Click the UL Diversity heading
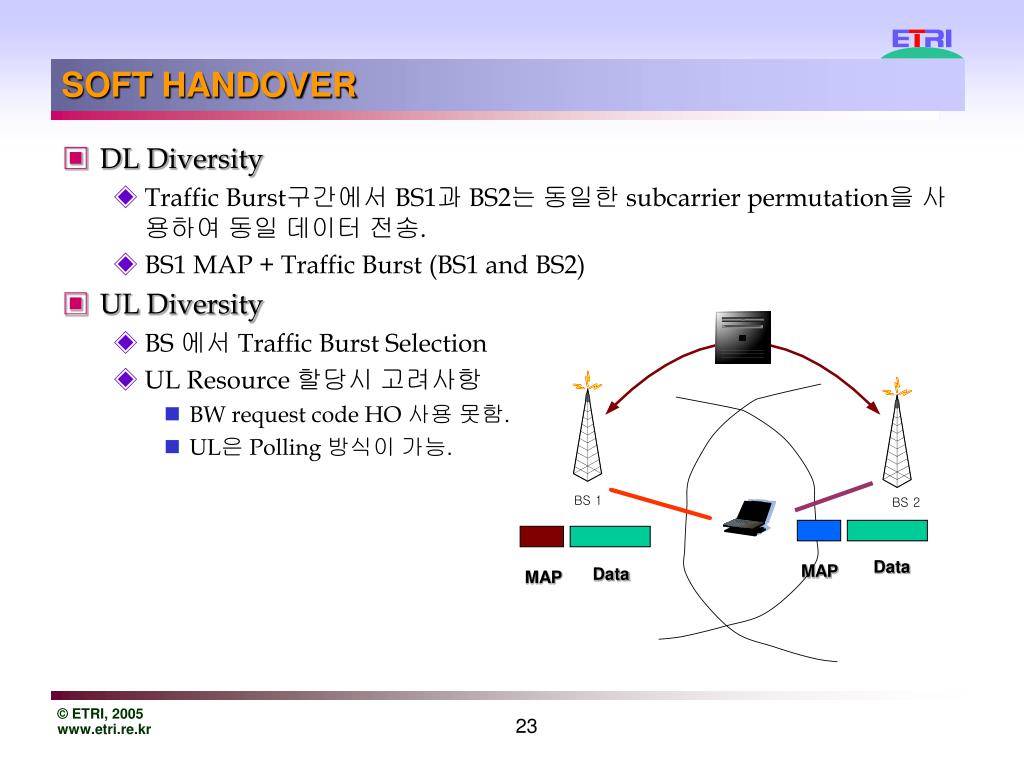Viewport: 1024px width, 768px height. [x=182, y=304]
